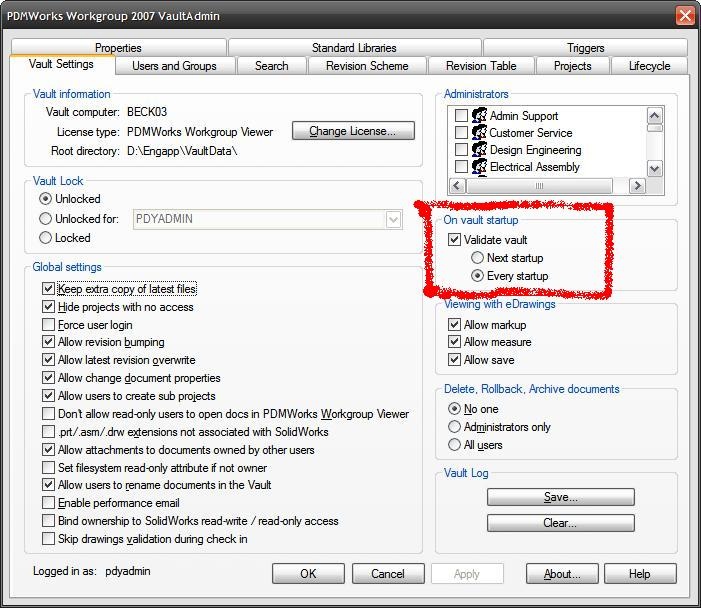This screenshot has width=701, height=608.
Task: Select the Locked vault option
Action: 45,238
